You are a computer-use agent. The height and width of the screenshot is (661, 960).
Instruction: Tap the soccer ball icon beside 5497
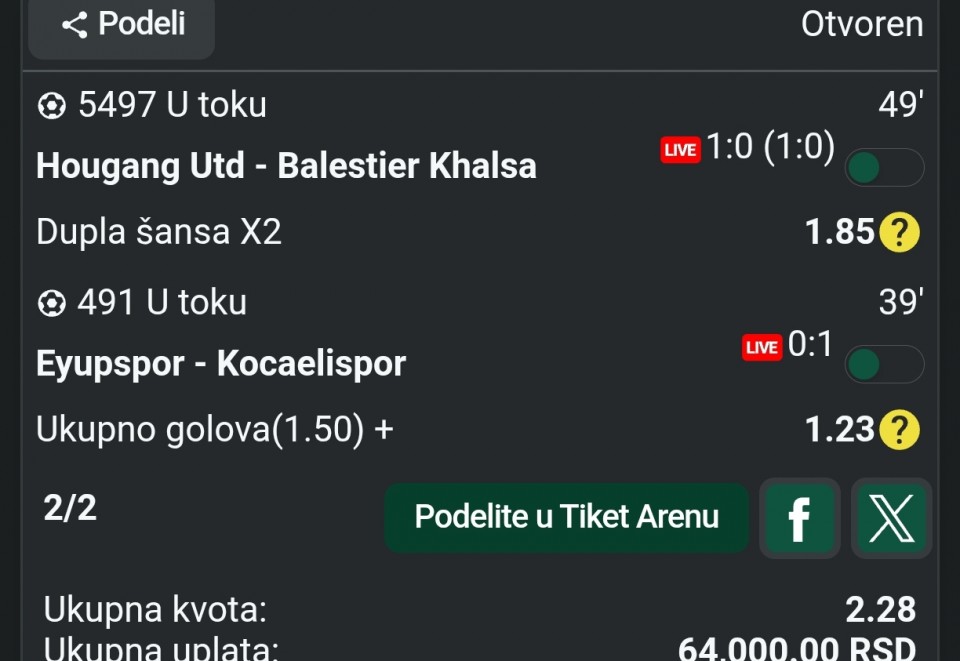pos(51,106)
